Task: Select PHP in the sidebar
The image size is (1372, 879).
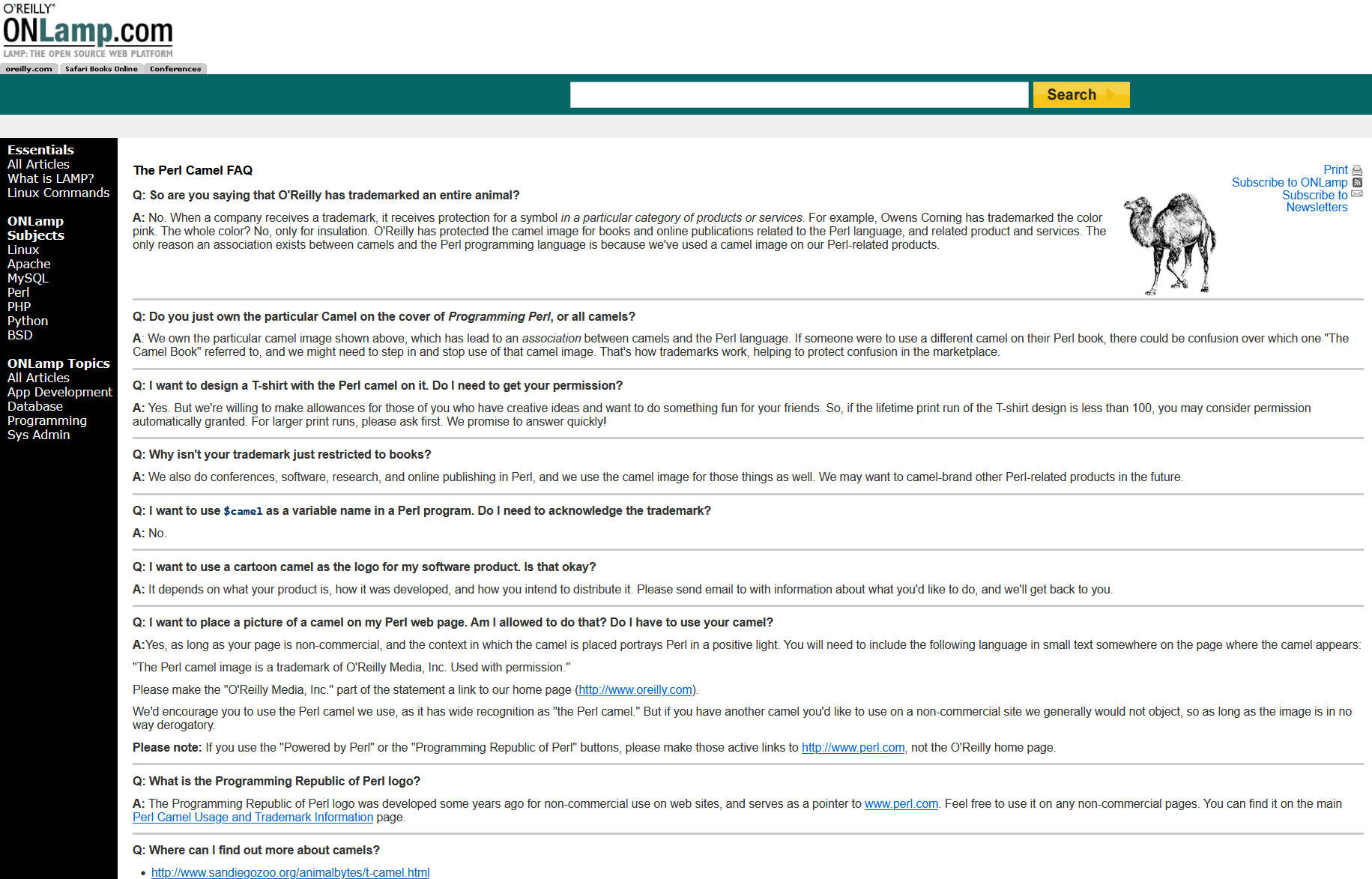Action: pos(19,306)
